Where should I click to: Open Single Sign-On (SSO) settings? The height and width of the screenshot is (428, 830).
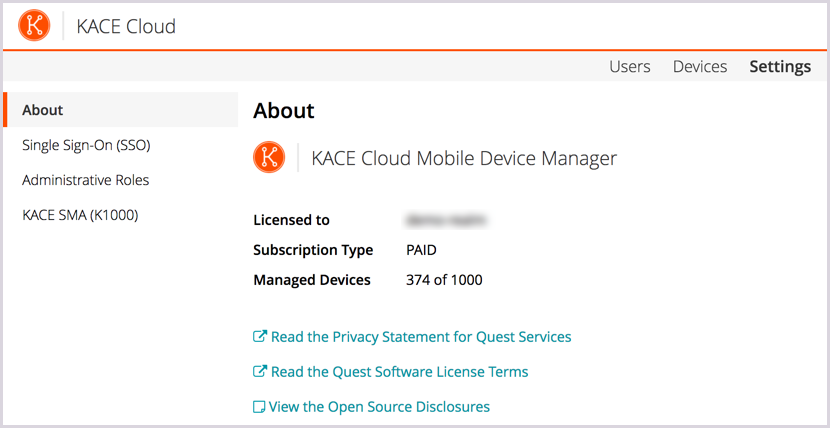tap(86, 145)
